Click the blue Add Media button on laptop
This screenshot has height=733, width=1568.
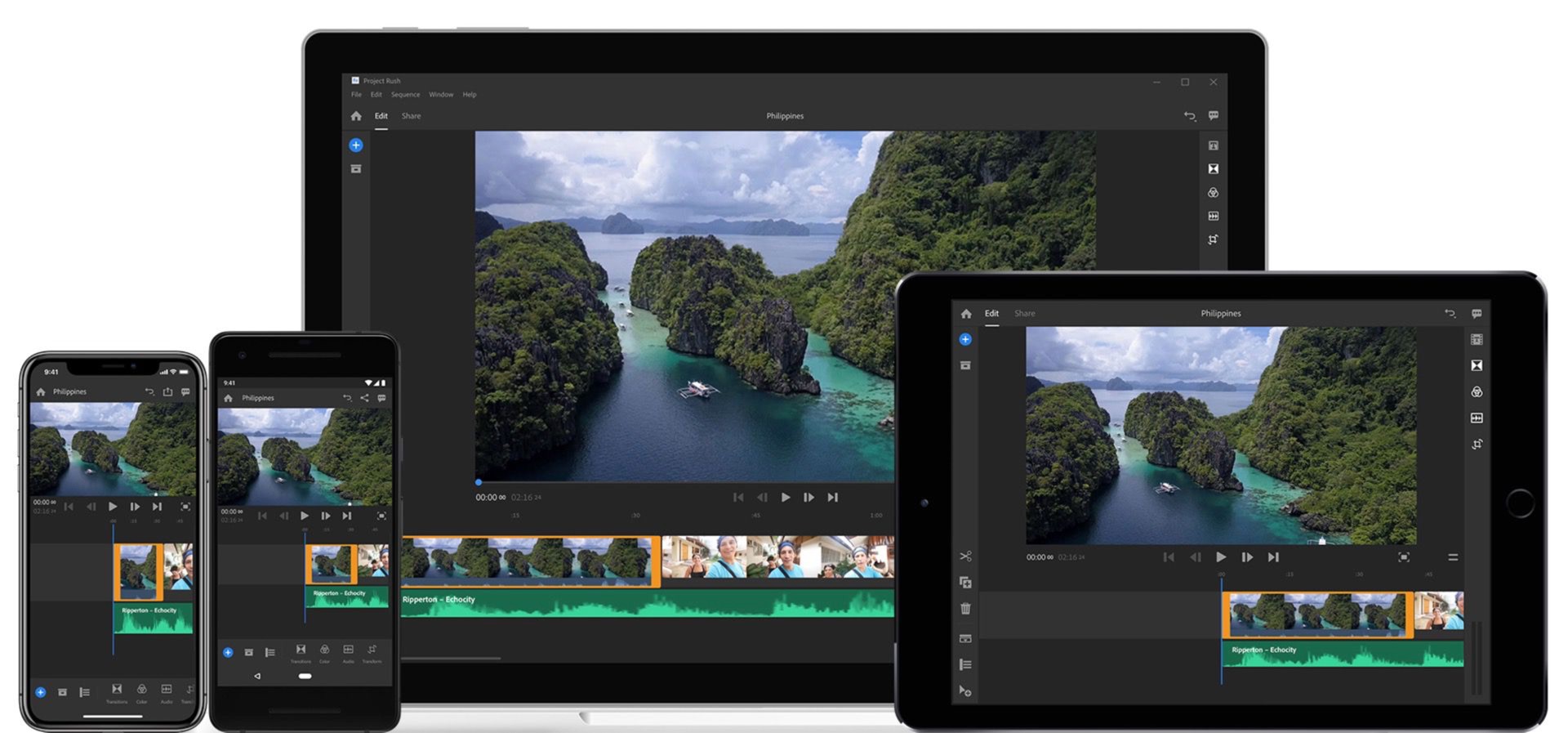[356, 145]
